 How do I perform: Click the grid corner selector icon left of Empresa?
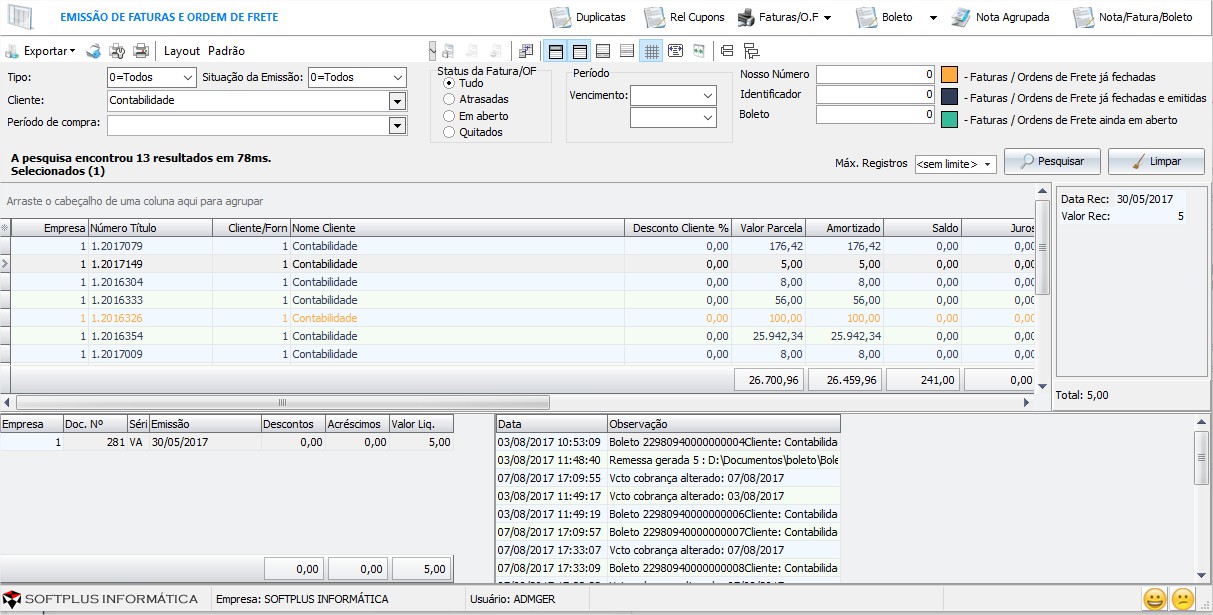5,228
